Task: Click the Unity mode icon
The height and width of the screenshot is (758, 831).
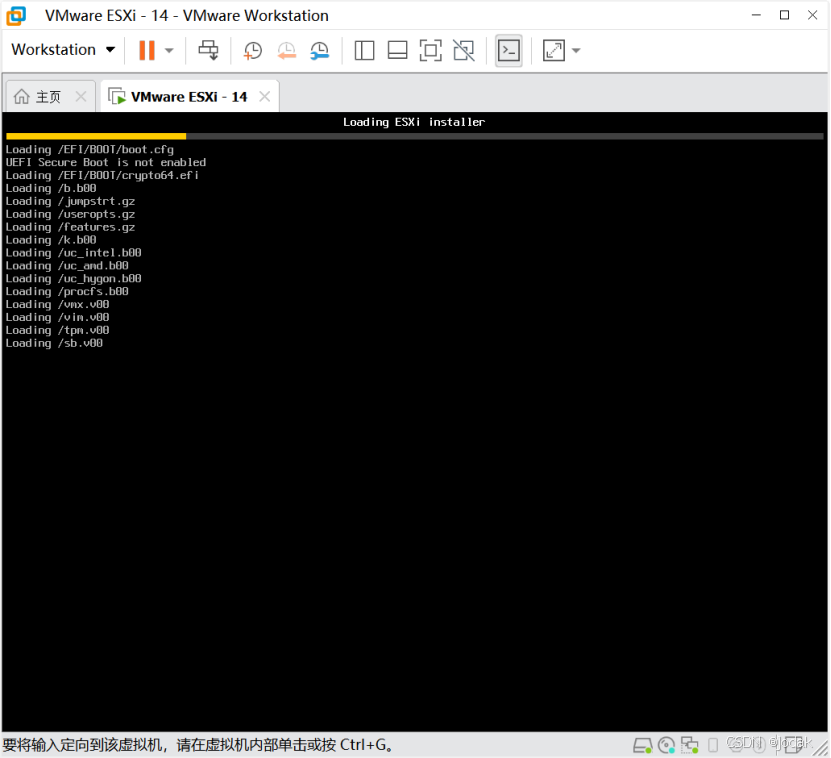Action: point(464,51)
